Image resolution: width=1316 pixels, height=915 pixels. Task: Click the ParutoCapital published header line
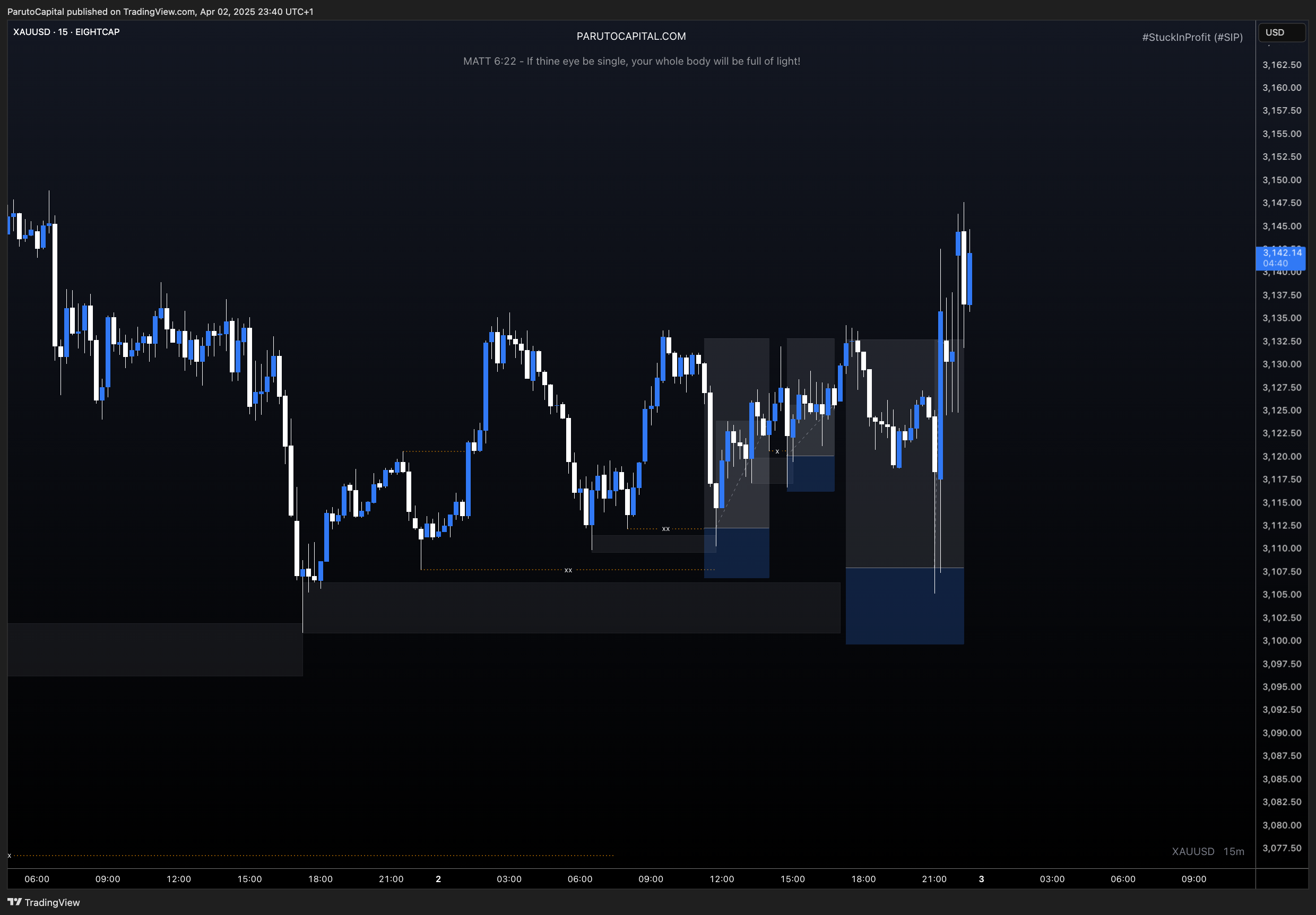[x=160, y=12]
